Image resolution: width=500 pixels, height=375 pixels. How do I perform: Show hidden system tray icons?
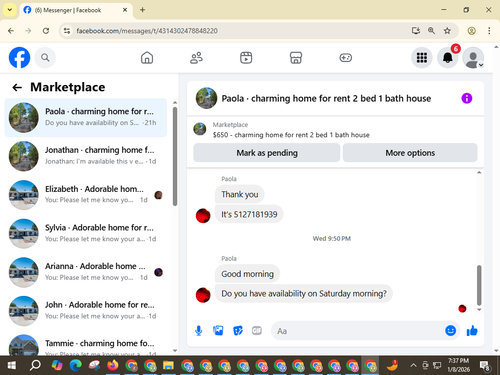pyautogui.click(x=413, y=366)
